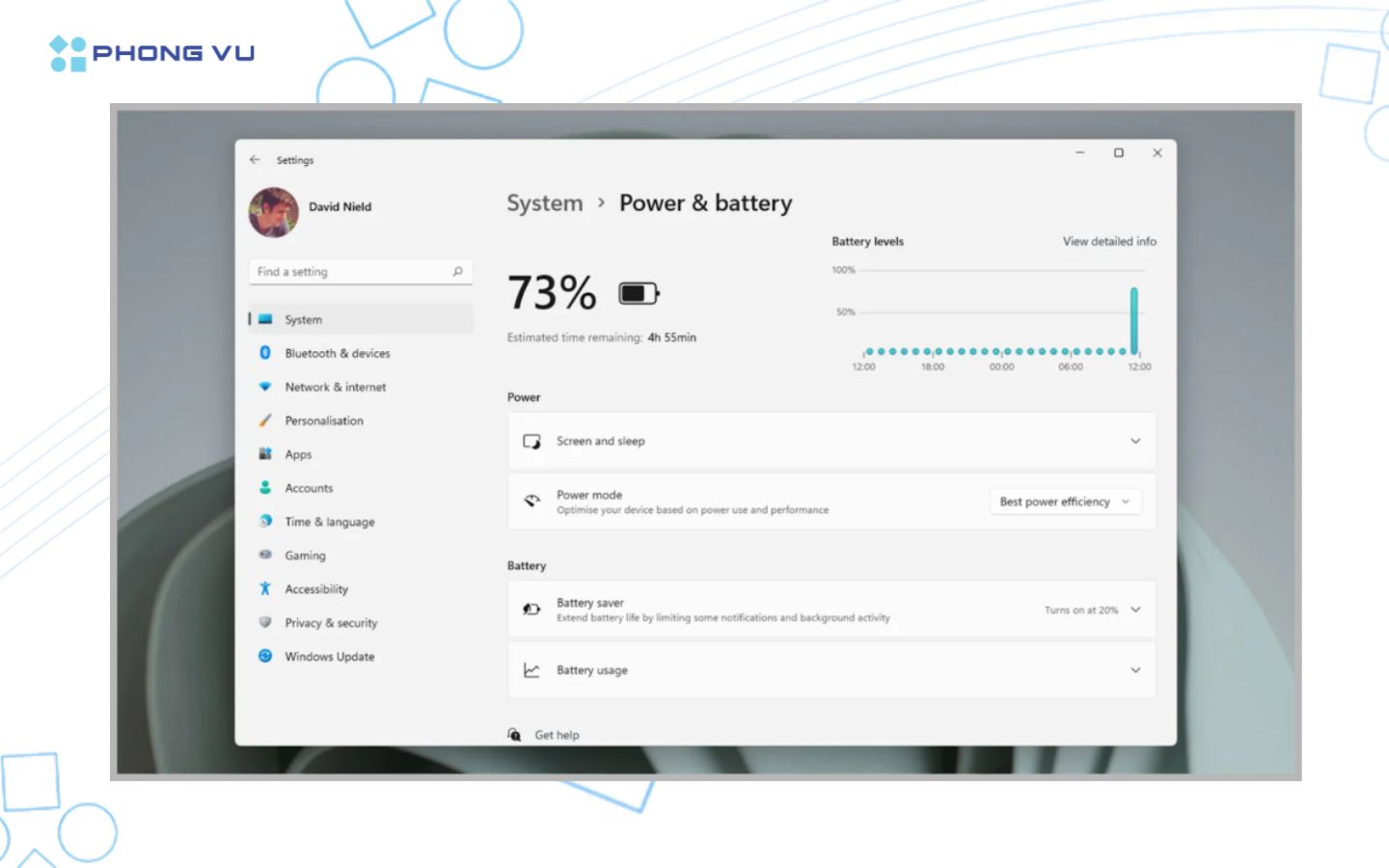This screenshot has width=1389, height=868.
Task: Click the Accessibility figure icon
Action: pyautogui.click(x=265, y=589)
